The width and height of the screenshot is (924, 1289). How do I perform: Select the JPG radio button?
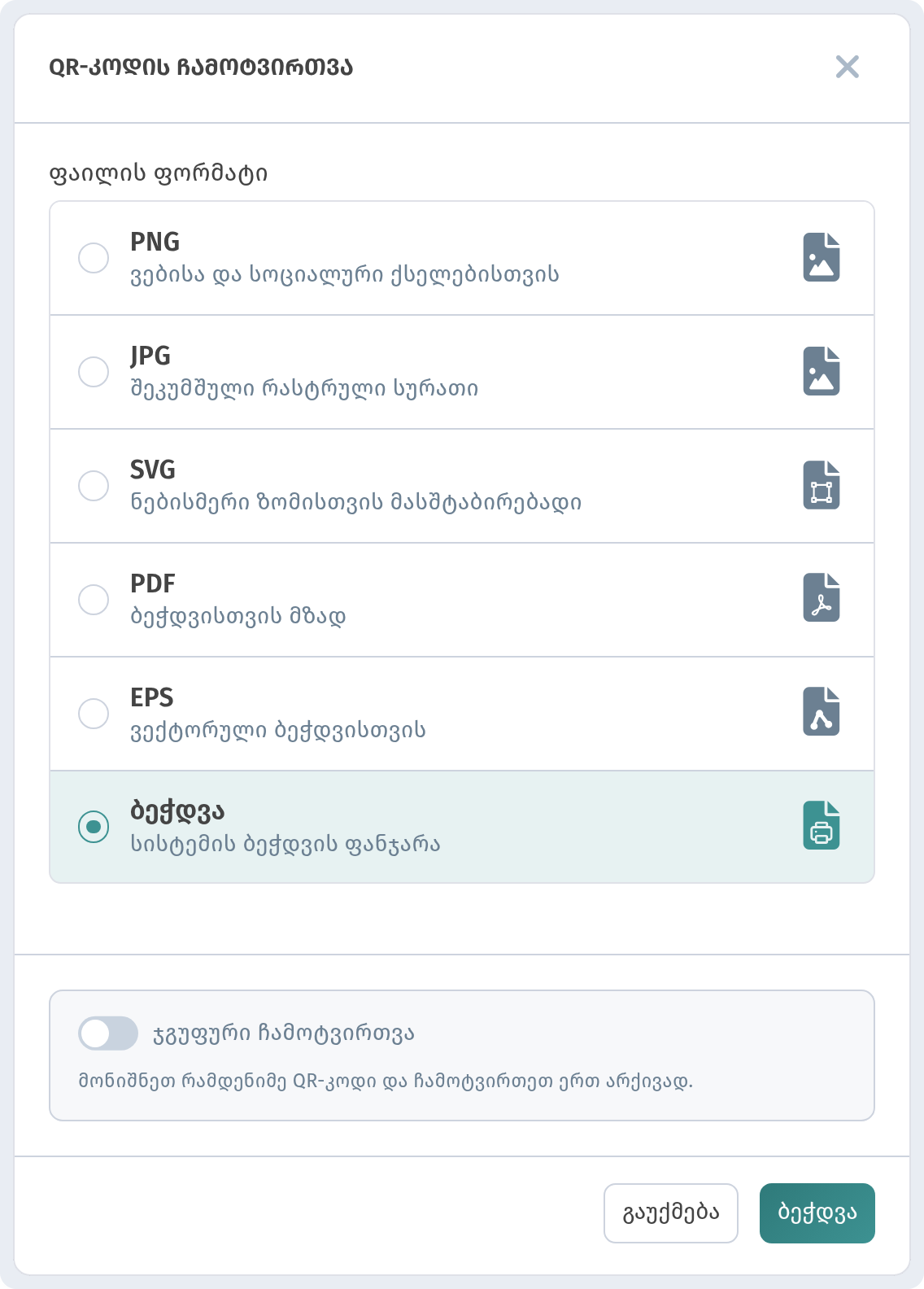[94, 372]
